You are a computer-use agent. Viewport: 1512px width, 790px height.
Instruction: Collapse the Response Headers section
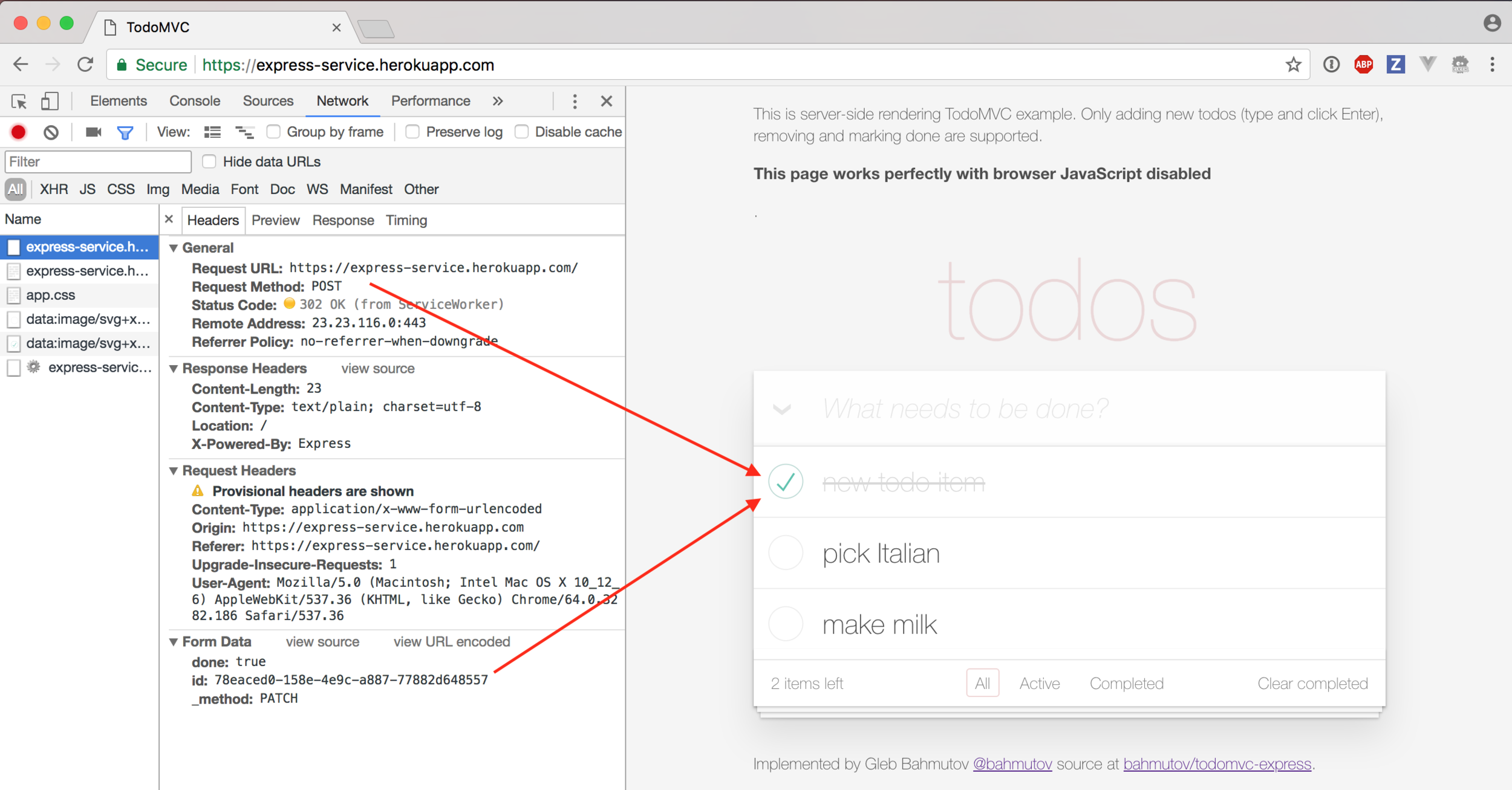point(174,369)
